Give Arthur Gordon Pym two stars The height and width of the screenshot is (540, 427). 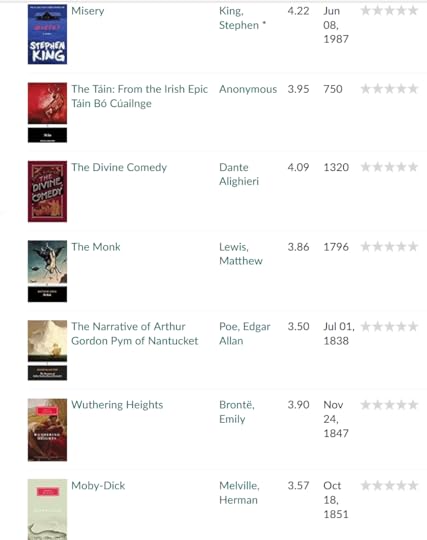(x=378, y=326)
